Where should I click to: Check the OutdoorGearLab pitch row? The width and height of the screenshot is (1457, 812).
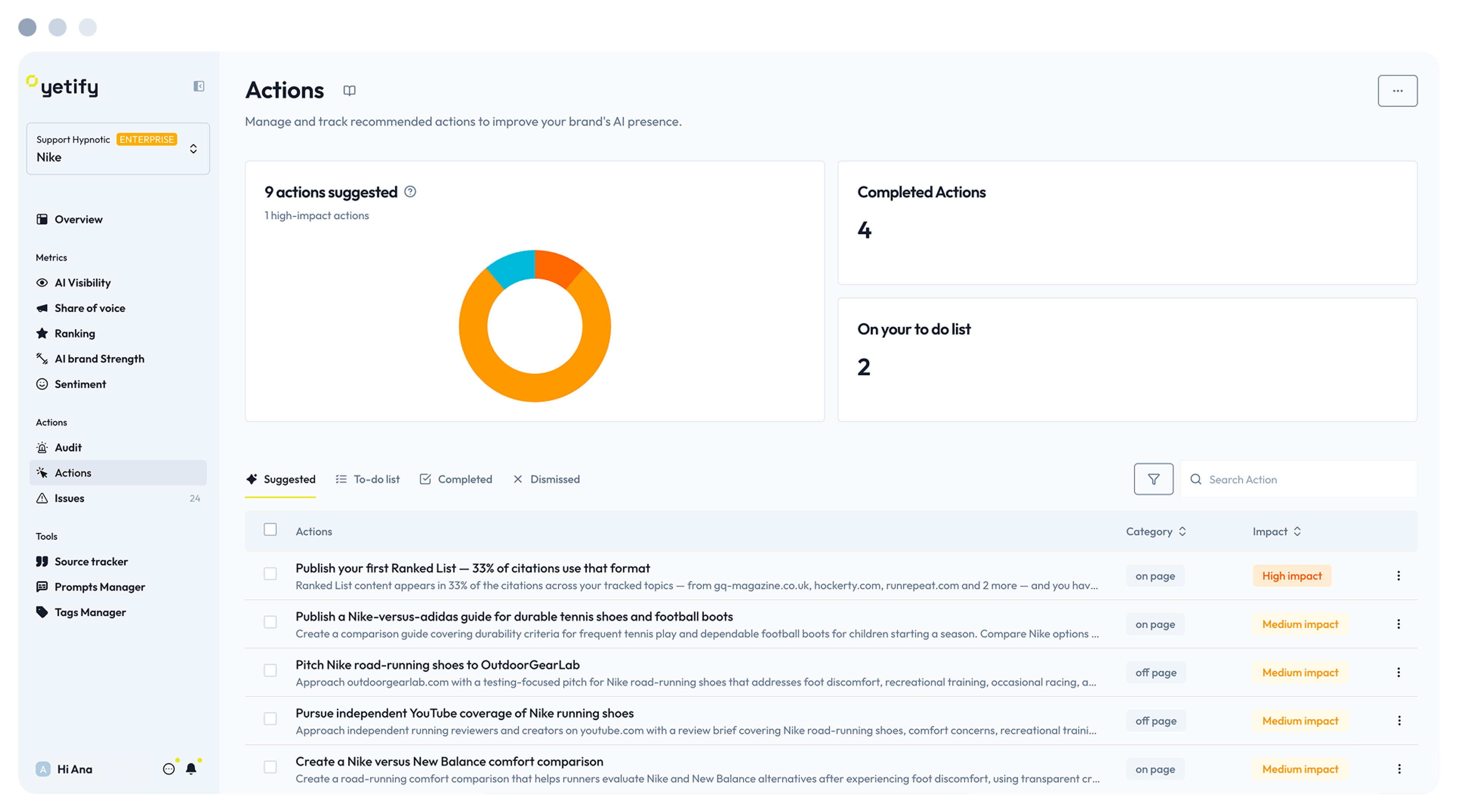(x=271, y=671)
